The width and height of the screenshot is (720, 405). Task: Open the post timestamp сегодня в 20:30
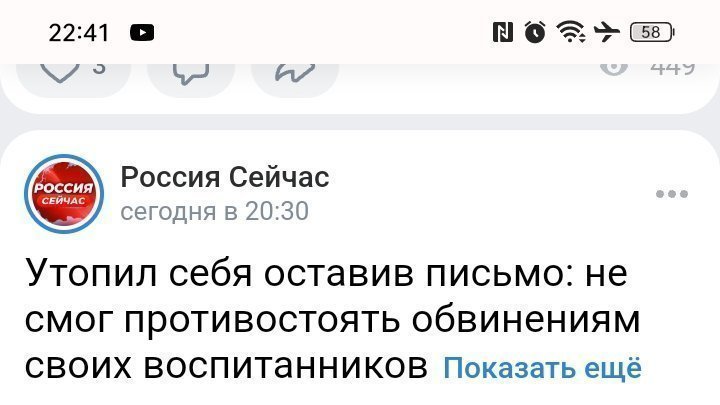(x=214, y=211)
